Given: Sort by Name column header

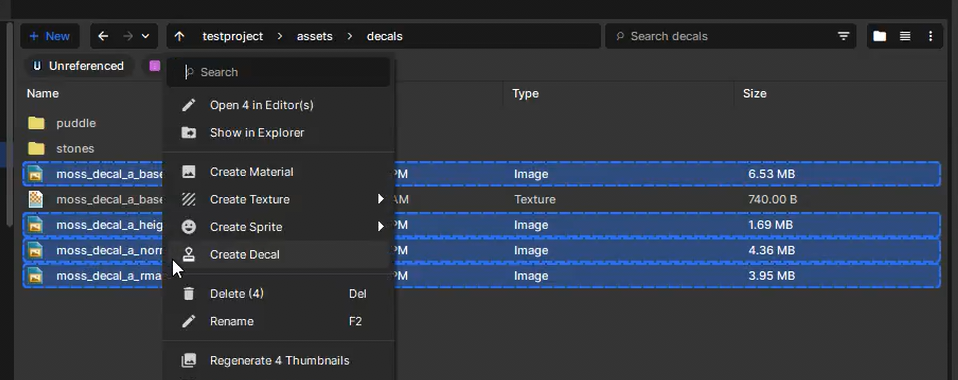Looking at the screenshot, I should [x=43, y=93].
